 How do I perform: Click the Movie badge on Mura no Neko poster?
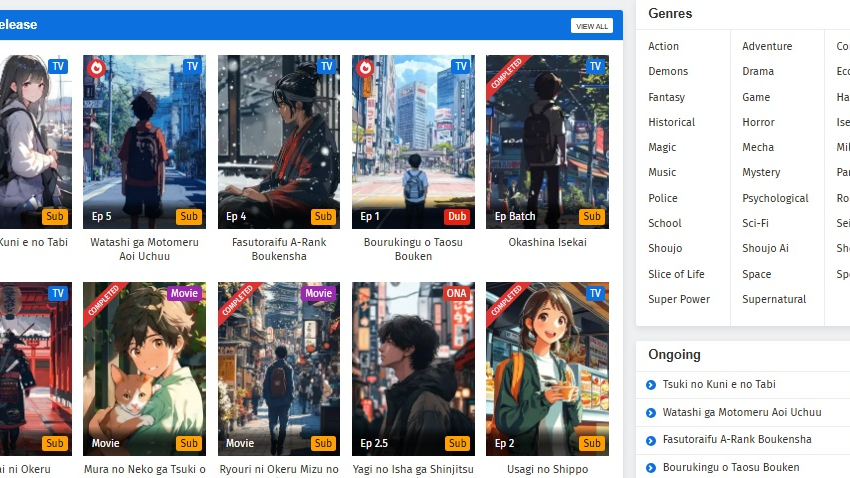pos(184,293)
